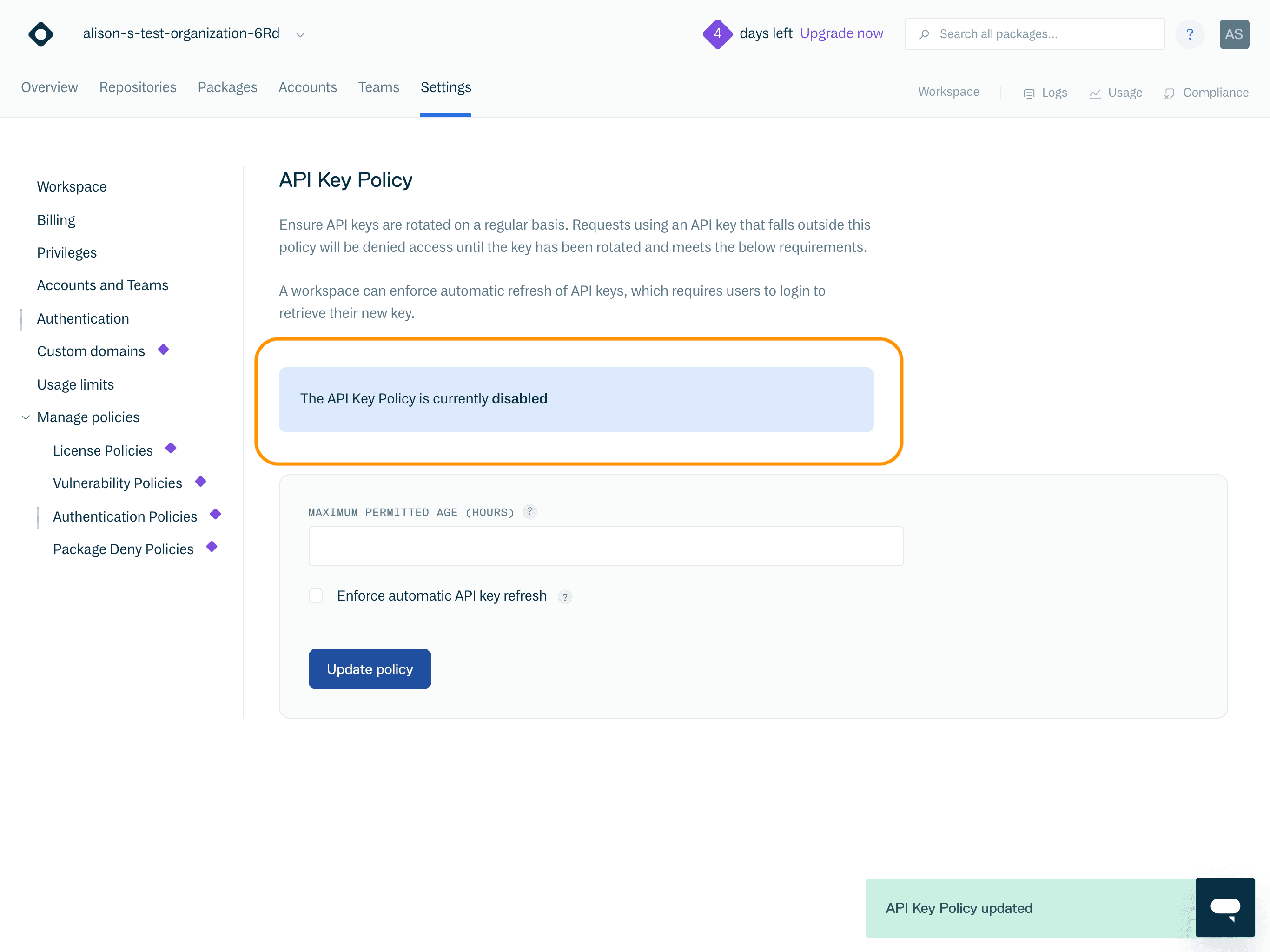Open the chat support widget
This screenshot has width=1270, height=952.
pos(1224,907)
